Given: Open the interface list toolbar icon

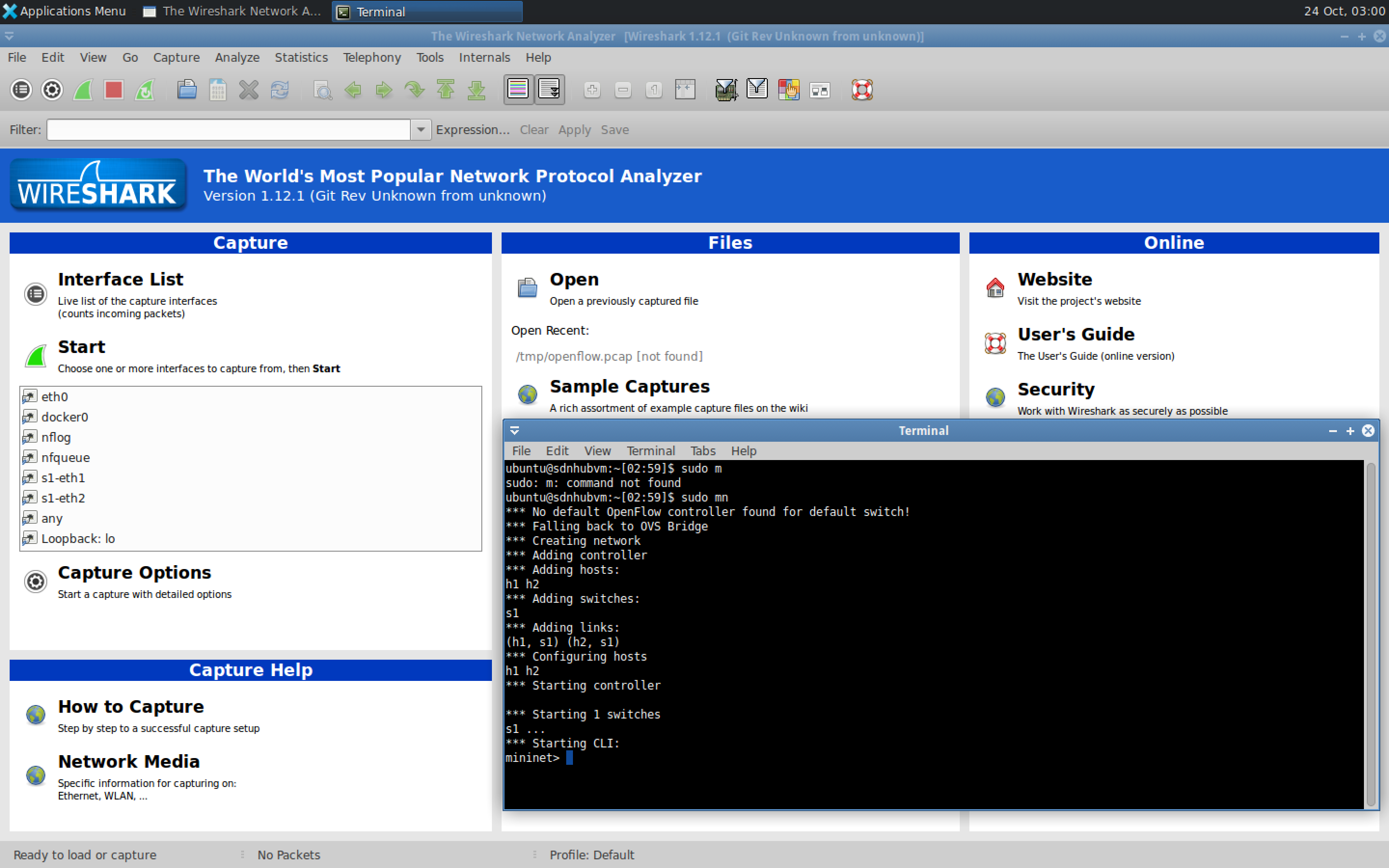Looking at the screenshot, I should pos(21,90).
